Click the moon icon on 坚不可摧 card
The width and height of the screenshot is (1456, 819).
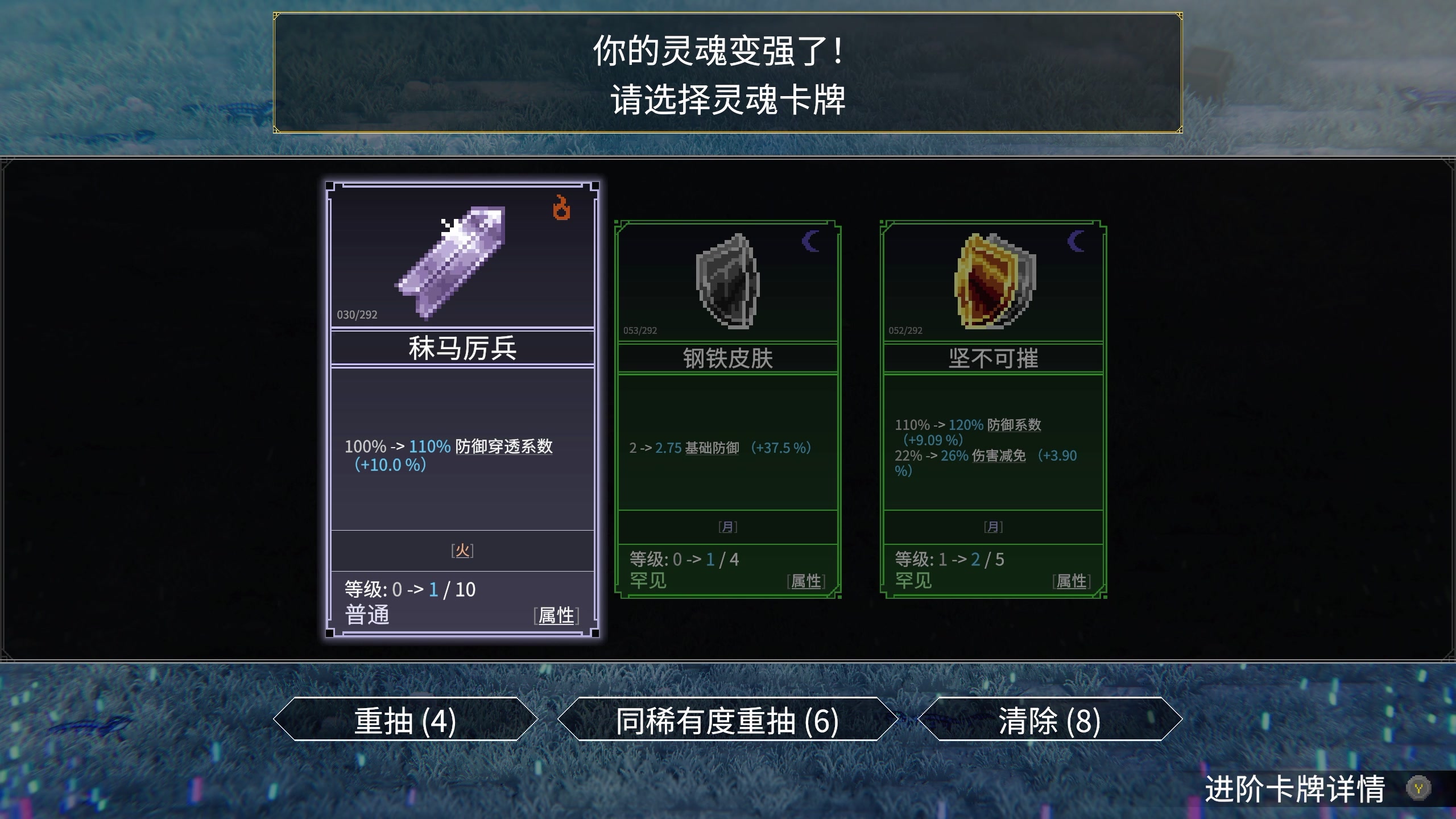[x=1076, y=241]
